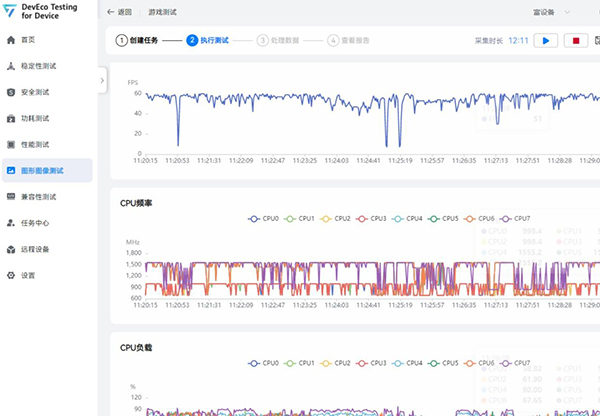Click the 性能测试 performance icon

point(11,144)
